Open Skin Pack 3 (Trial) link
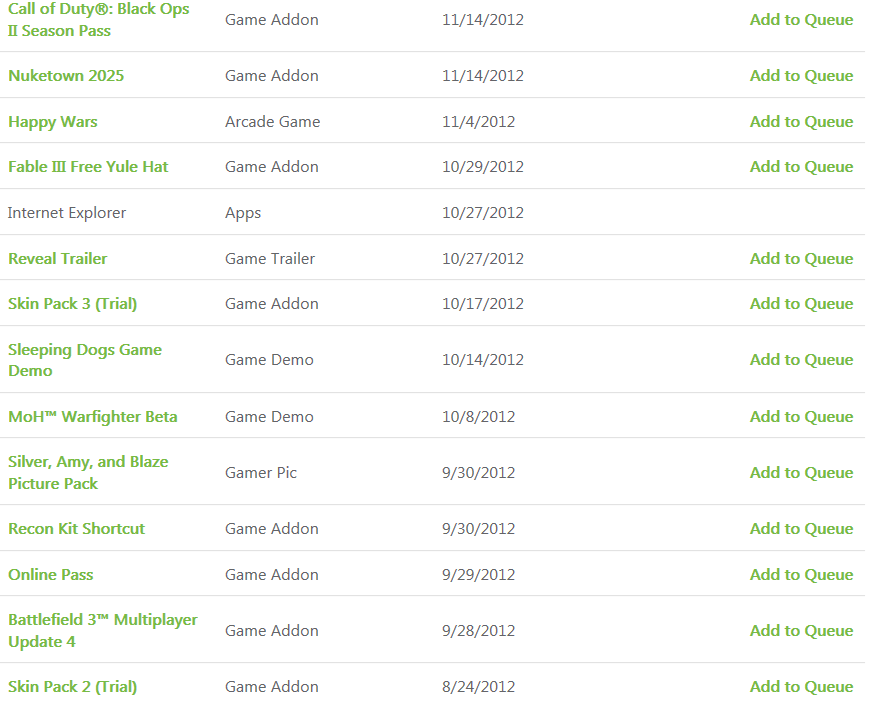The image size is (871, 708). tap(73, 304)
